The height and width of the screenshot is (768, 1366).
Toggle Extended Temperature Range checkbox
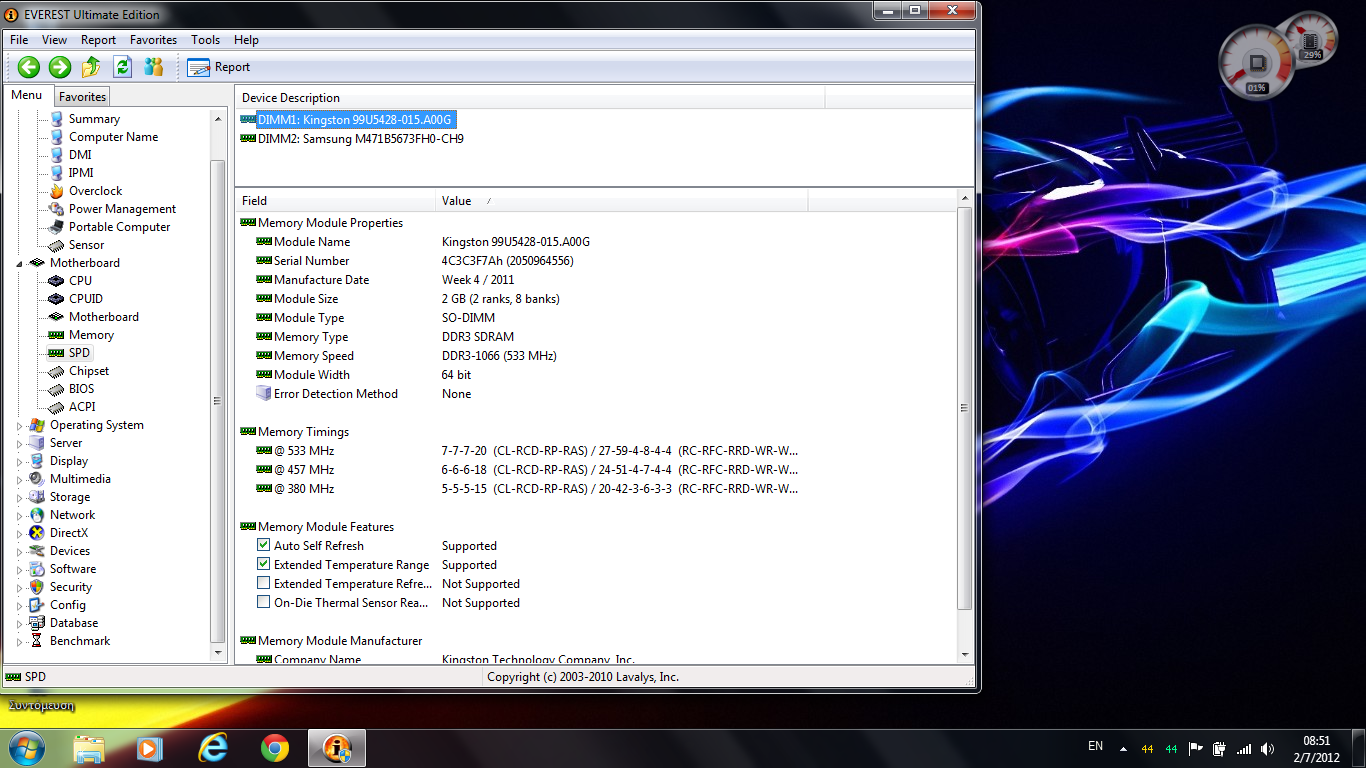[x=264, y=565]
